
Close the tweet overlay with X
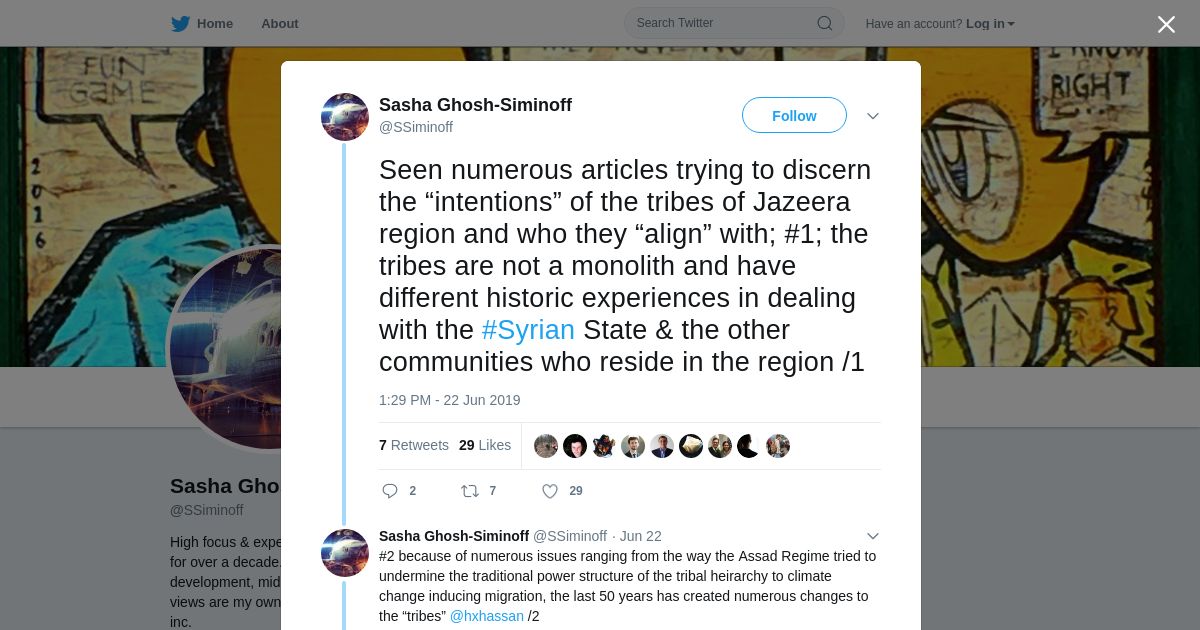tap(1166, 24)
